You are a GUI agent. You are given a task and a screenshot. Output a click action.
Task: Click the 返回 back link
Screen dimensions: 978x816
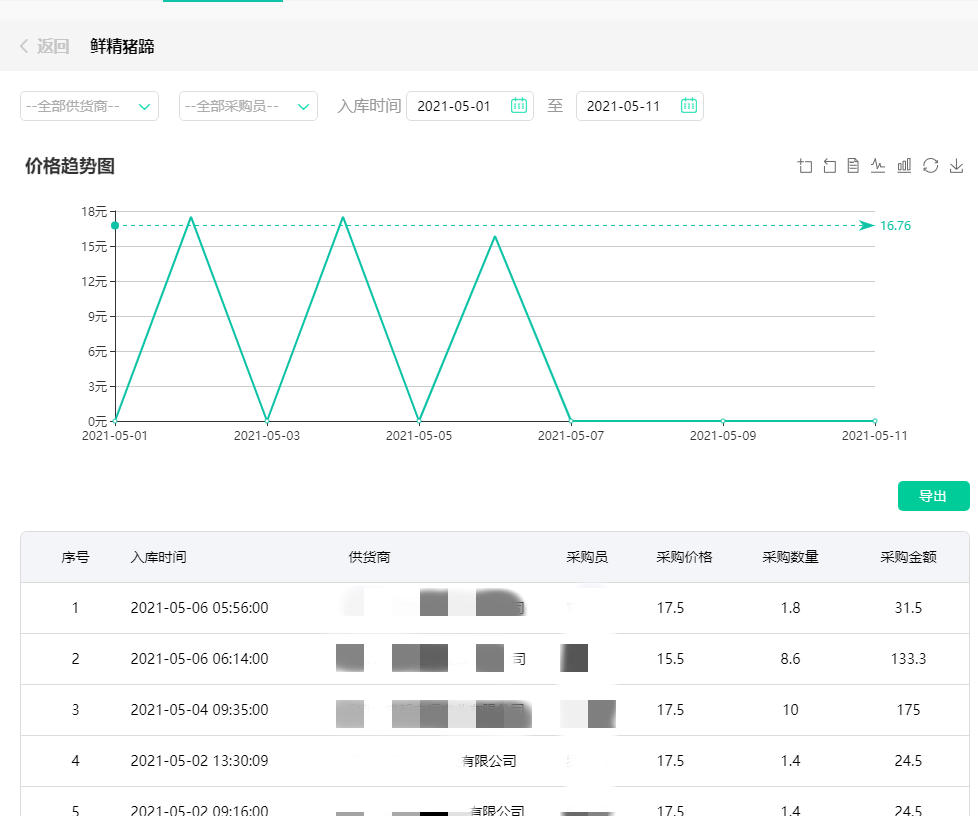coord(45,46)
